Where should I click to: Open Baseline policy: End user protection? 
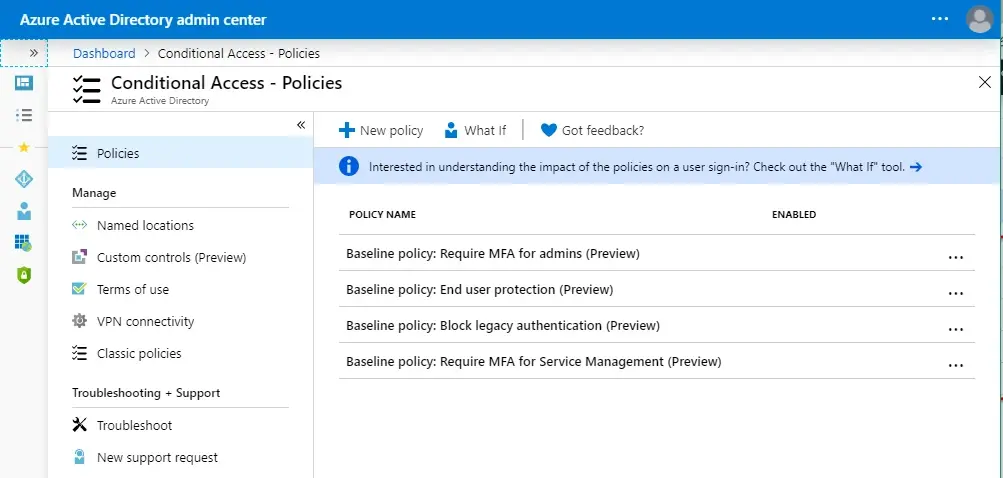coord(480,289)
